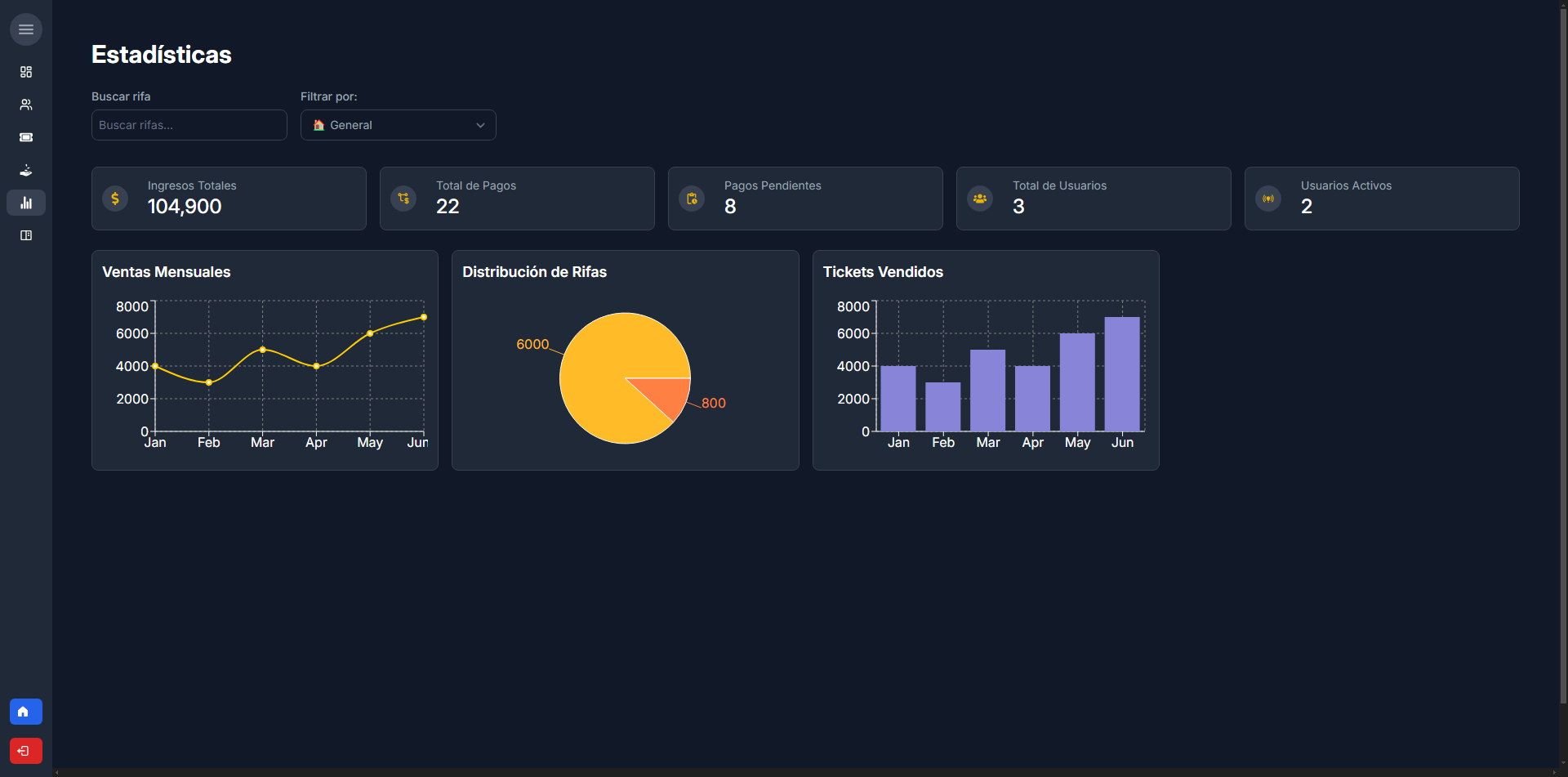The image size is (1568, 777).
Task: Click the Ventas Mensuales chart title
Action: click(x=167, y=272)
